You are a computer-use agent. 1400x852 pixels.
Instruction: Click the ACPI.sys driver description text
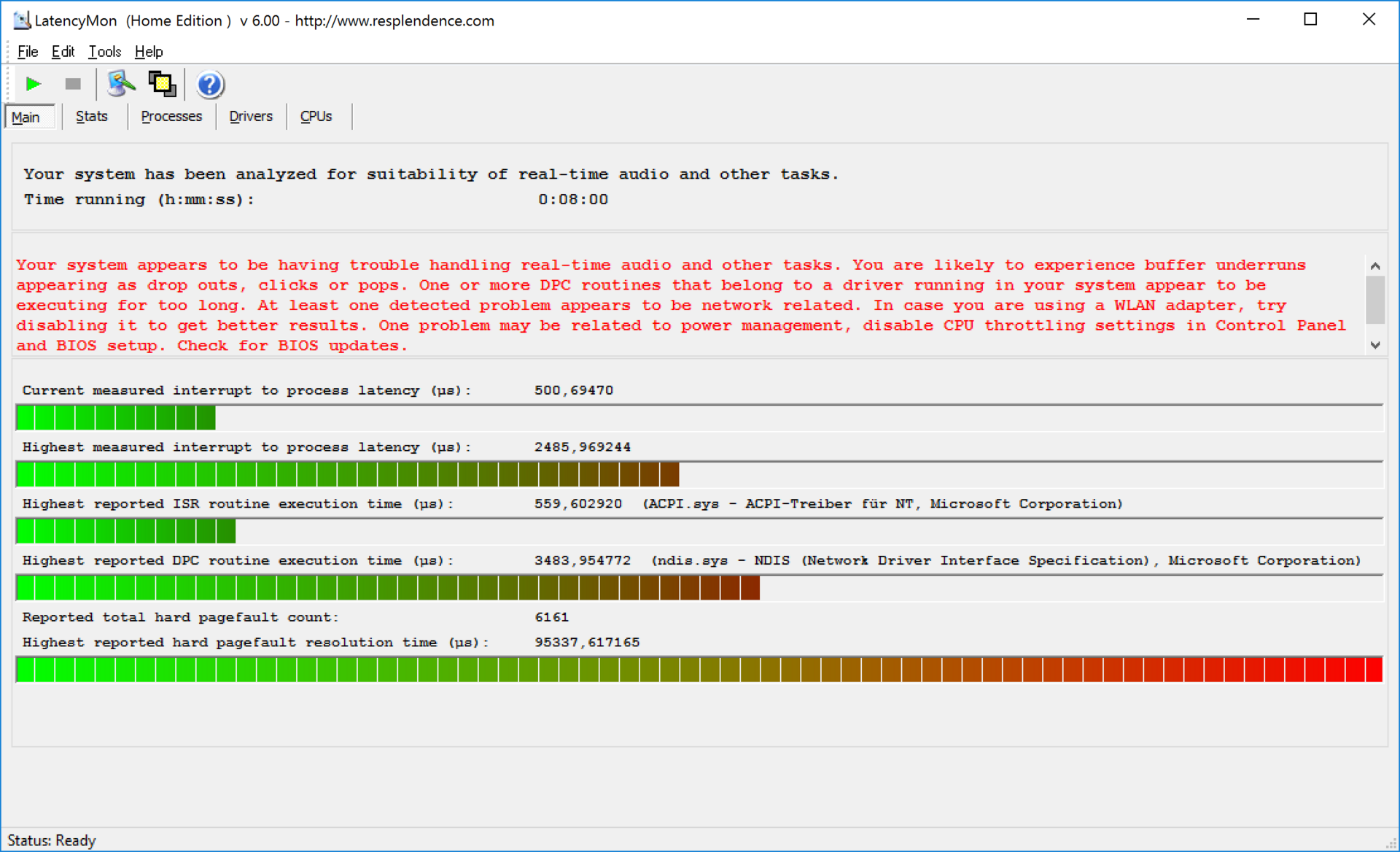click(x=882, y=504)
